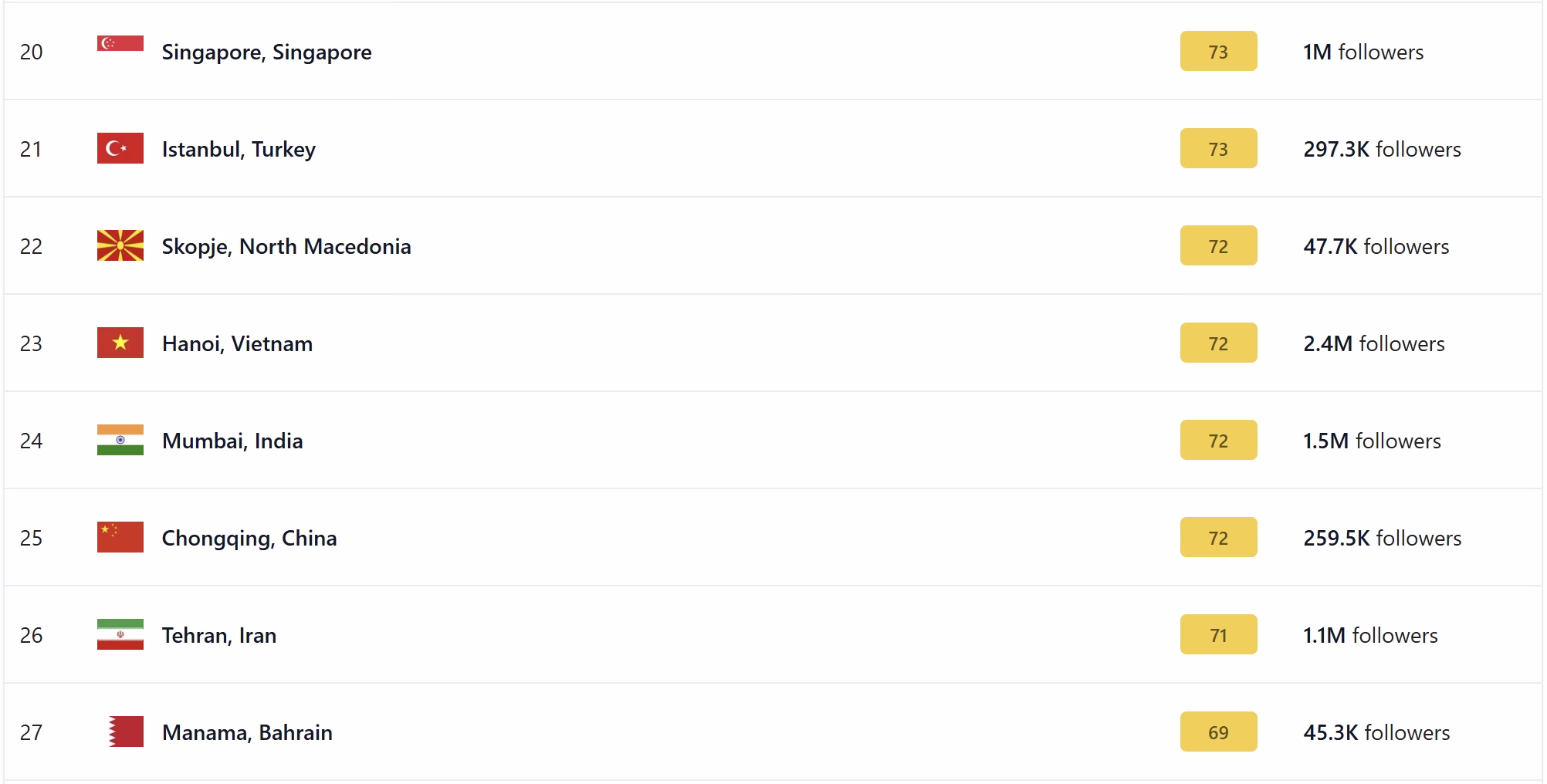Select Chongqing, China city name
Viewport: 1547px width, 784px height.
tap(249, 538)
